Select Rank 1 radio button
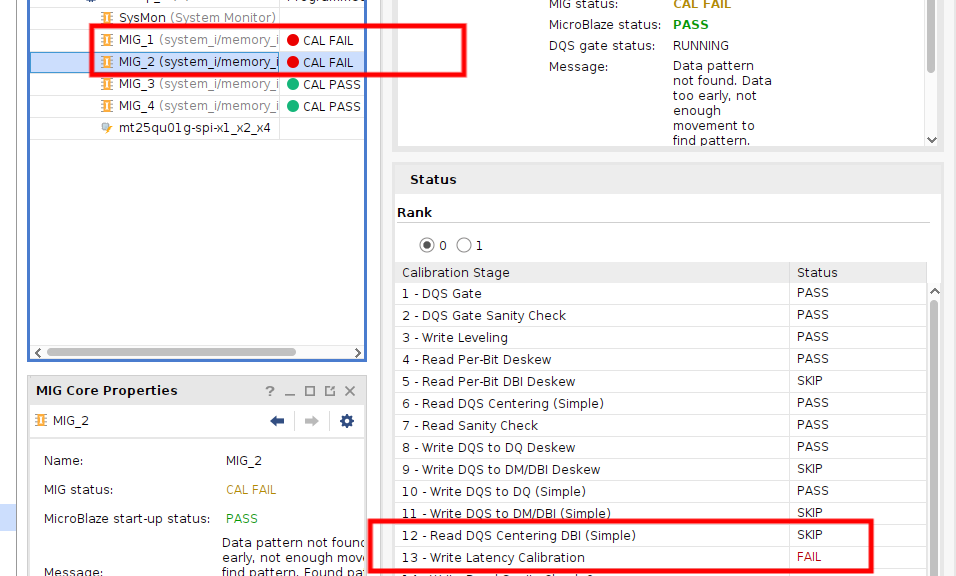Screen dimensions: 956x576 pos(462,245)
